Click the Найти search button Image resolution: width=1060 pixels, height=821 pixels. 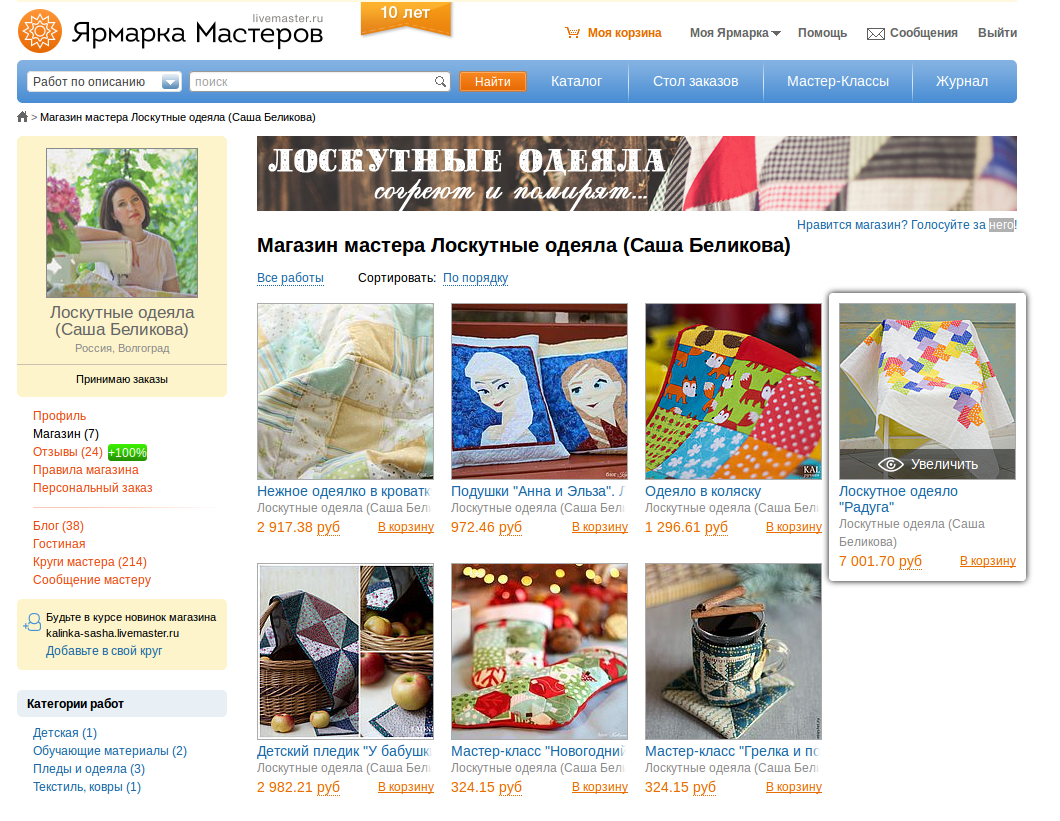pyautogui.click(x=492, y=82)
